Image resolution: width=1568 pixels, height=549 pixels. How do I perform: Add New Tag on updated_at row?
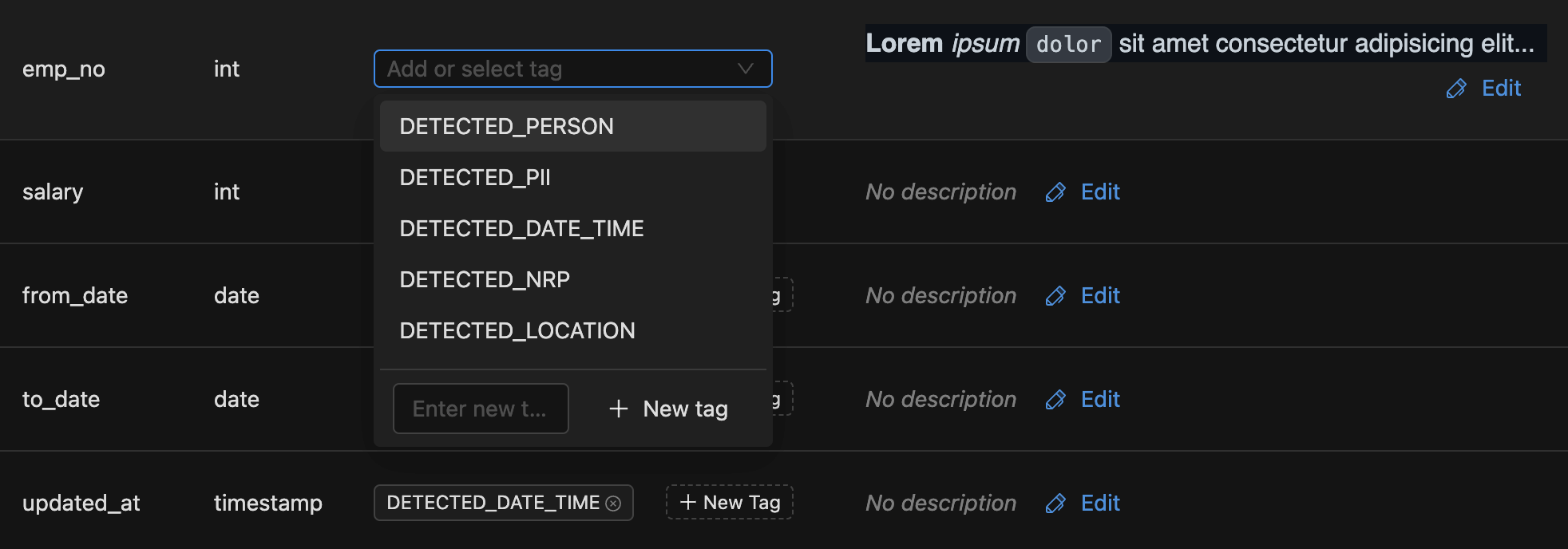pos(730,502)
